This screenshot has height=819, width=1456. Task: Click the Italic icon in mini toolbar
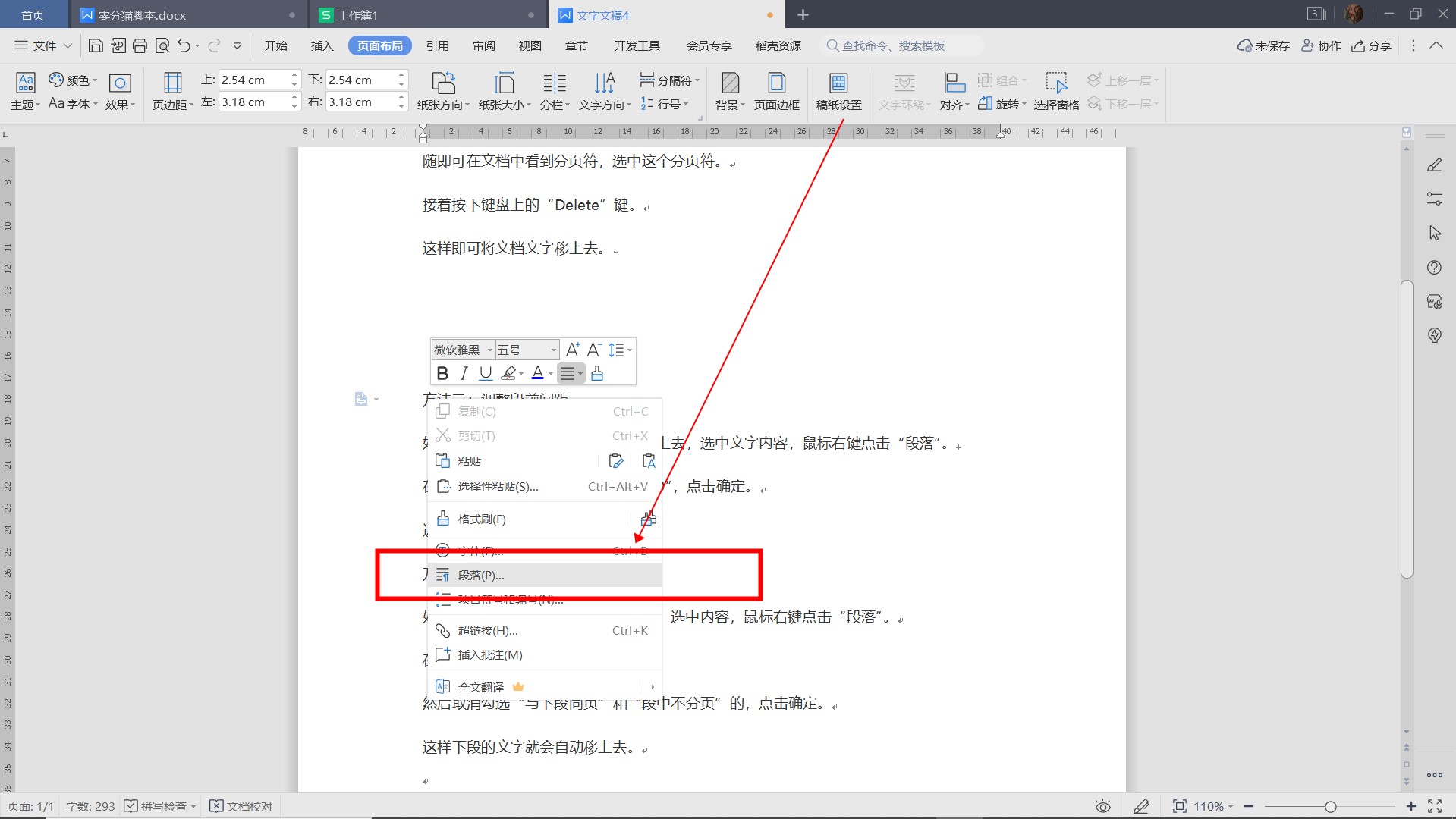[464, 373]
